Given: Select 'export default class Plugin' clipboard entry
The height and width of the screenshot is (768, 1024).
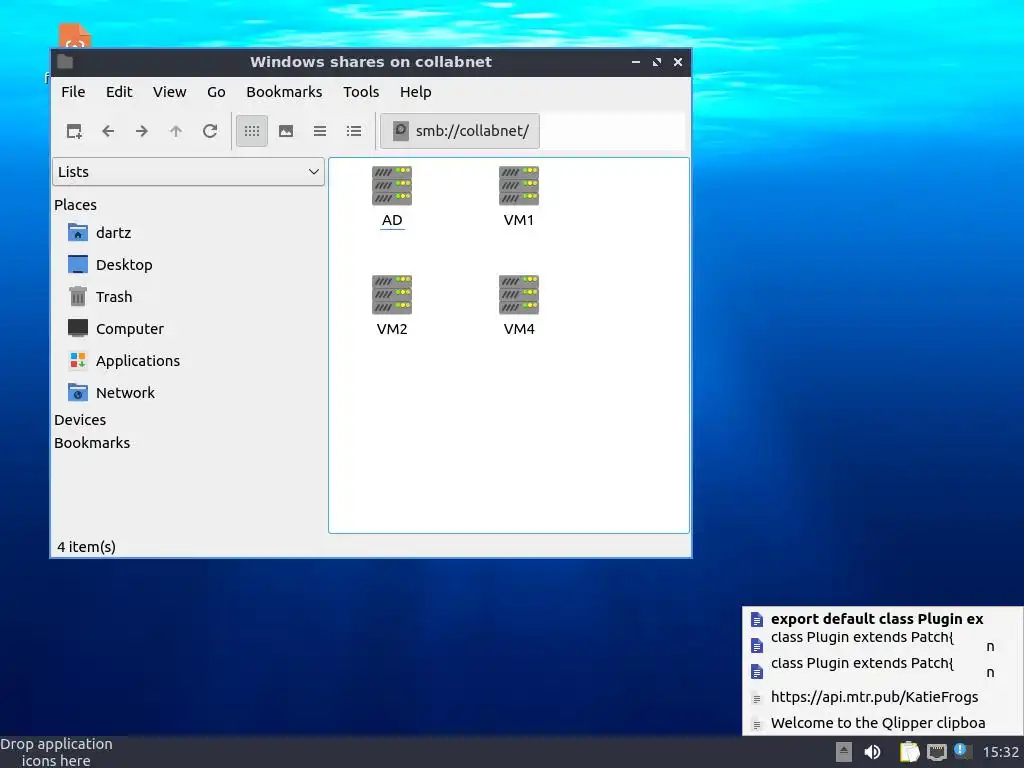Looking at the screenshot, I should tap(882, 618).
